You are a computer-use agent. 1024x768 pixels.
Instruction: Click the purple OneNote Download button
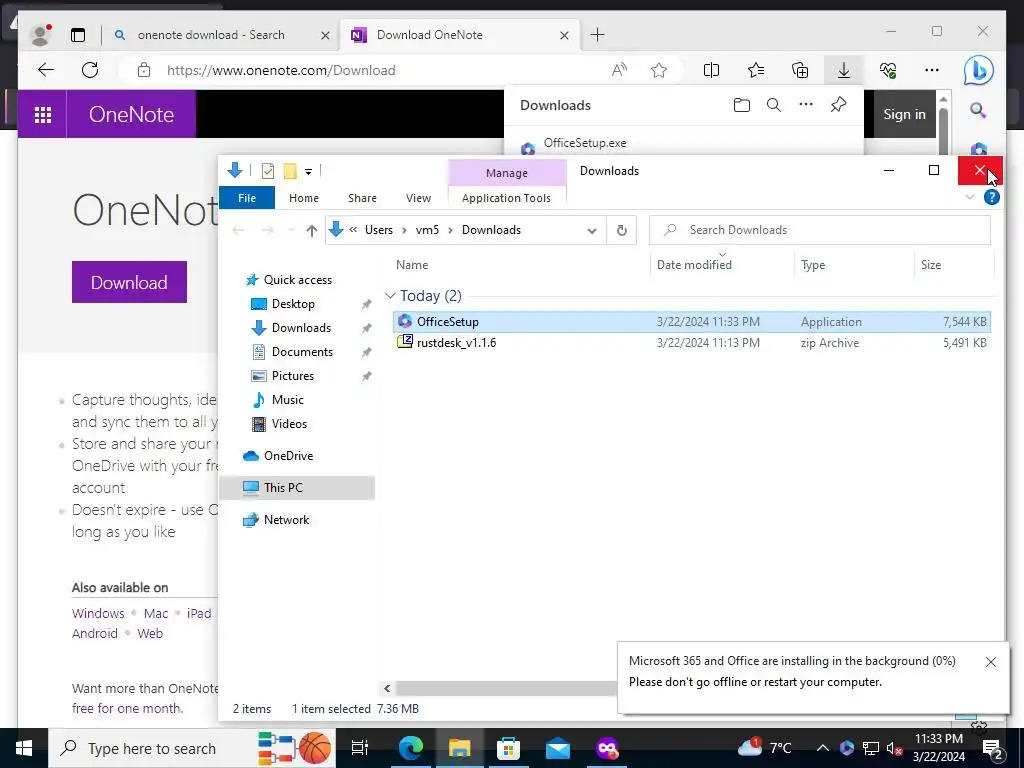129,282
